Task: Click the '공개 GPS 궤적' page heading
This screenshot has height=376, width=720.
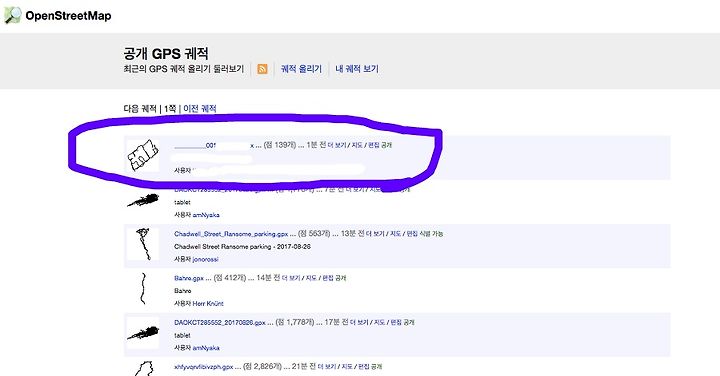Action: (166, 54)
